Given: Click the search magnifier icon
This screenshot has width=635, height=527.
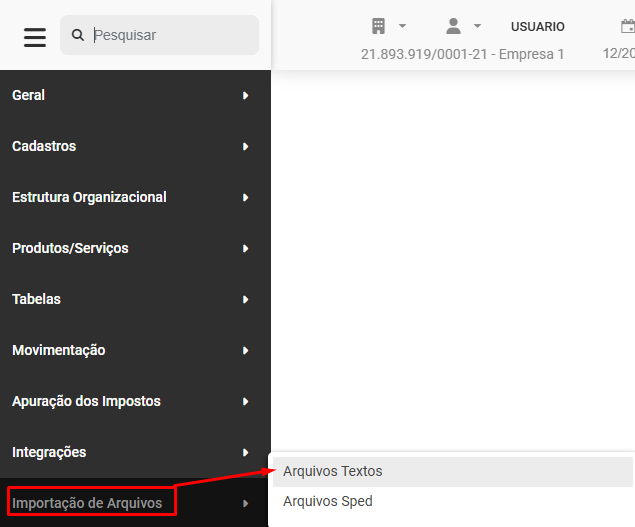Looking at the screenshot, I should 78,35.
